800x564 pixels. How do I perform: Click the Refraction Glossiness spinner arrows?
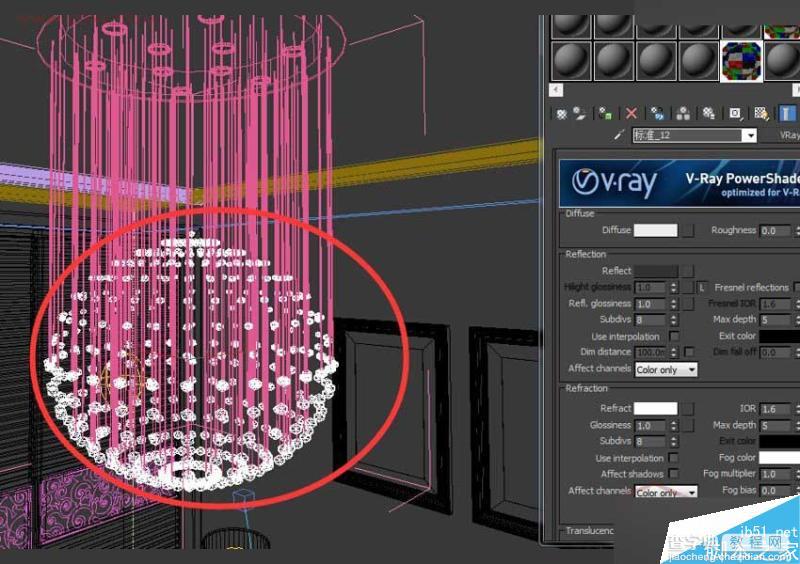[674, 426]
